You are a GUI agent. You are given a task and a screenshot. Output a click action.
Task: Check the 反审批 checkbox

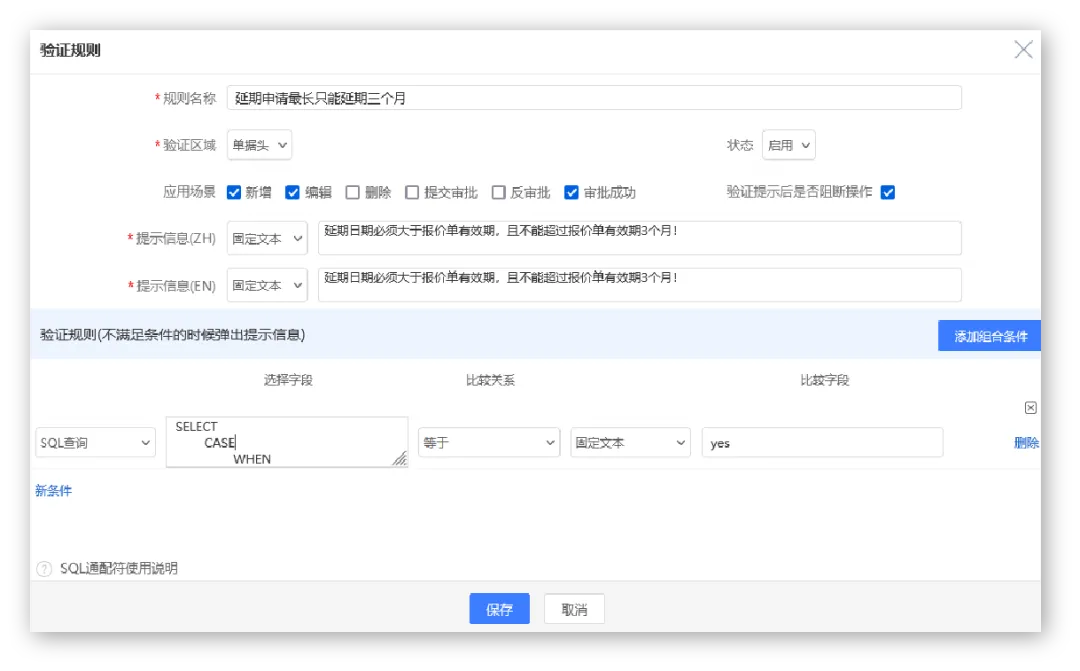[498, 193]
